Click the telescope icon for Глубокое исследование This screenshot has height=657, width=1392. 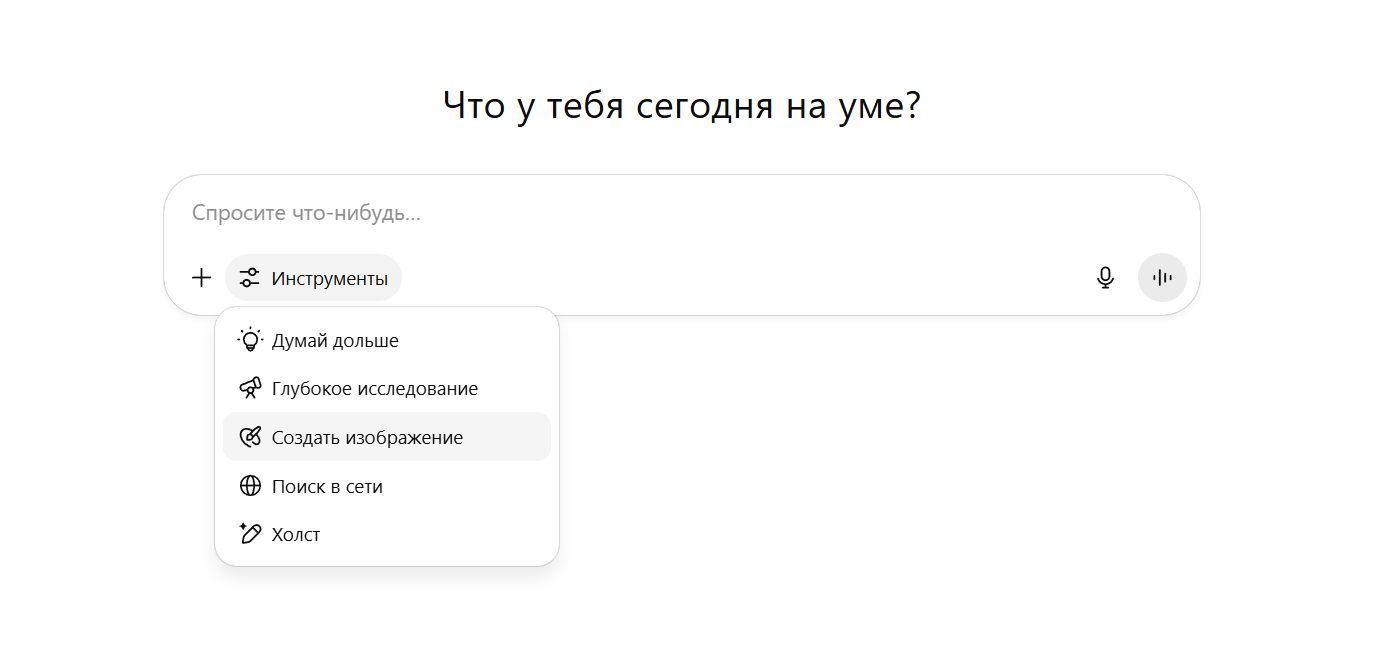(x=250, y=388)
